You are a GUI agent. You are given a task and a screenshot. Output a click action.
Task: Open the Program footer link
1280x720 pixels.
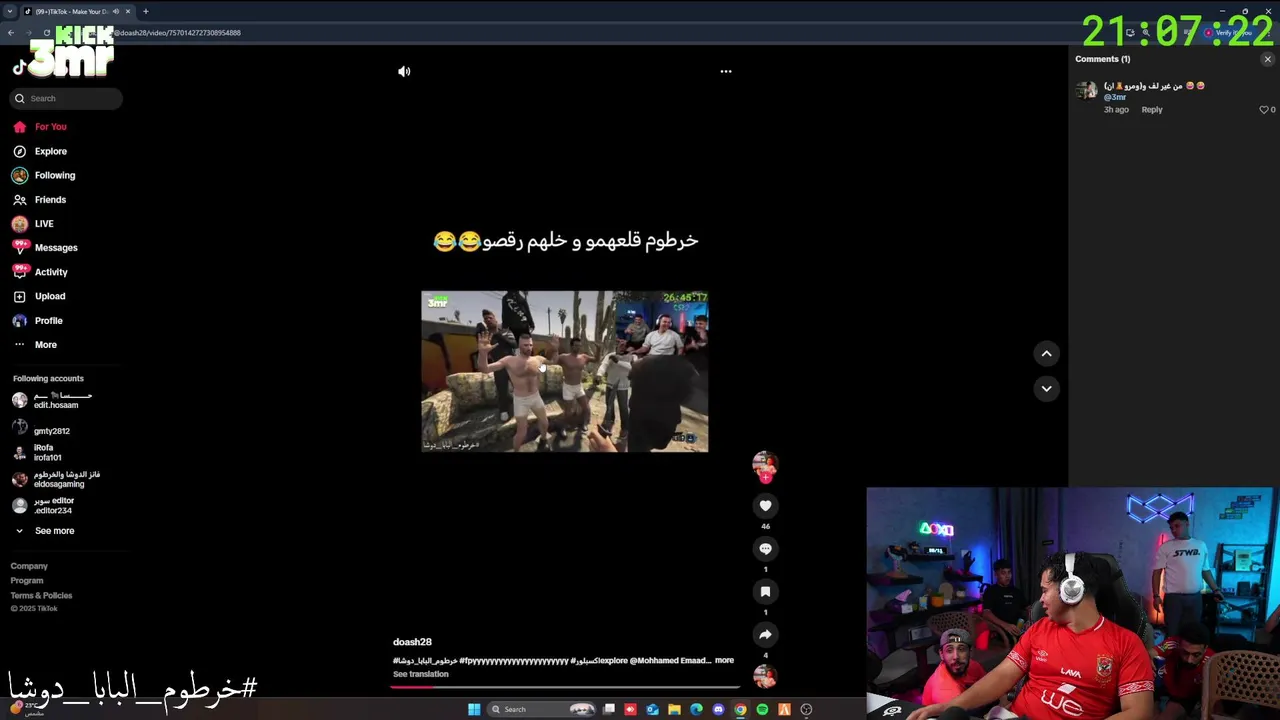coord(27,581)
